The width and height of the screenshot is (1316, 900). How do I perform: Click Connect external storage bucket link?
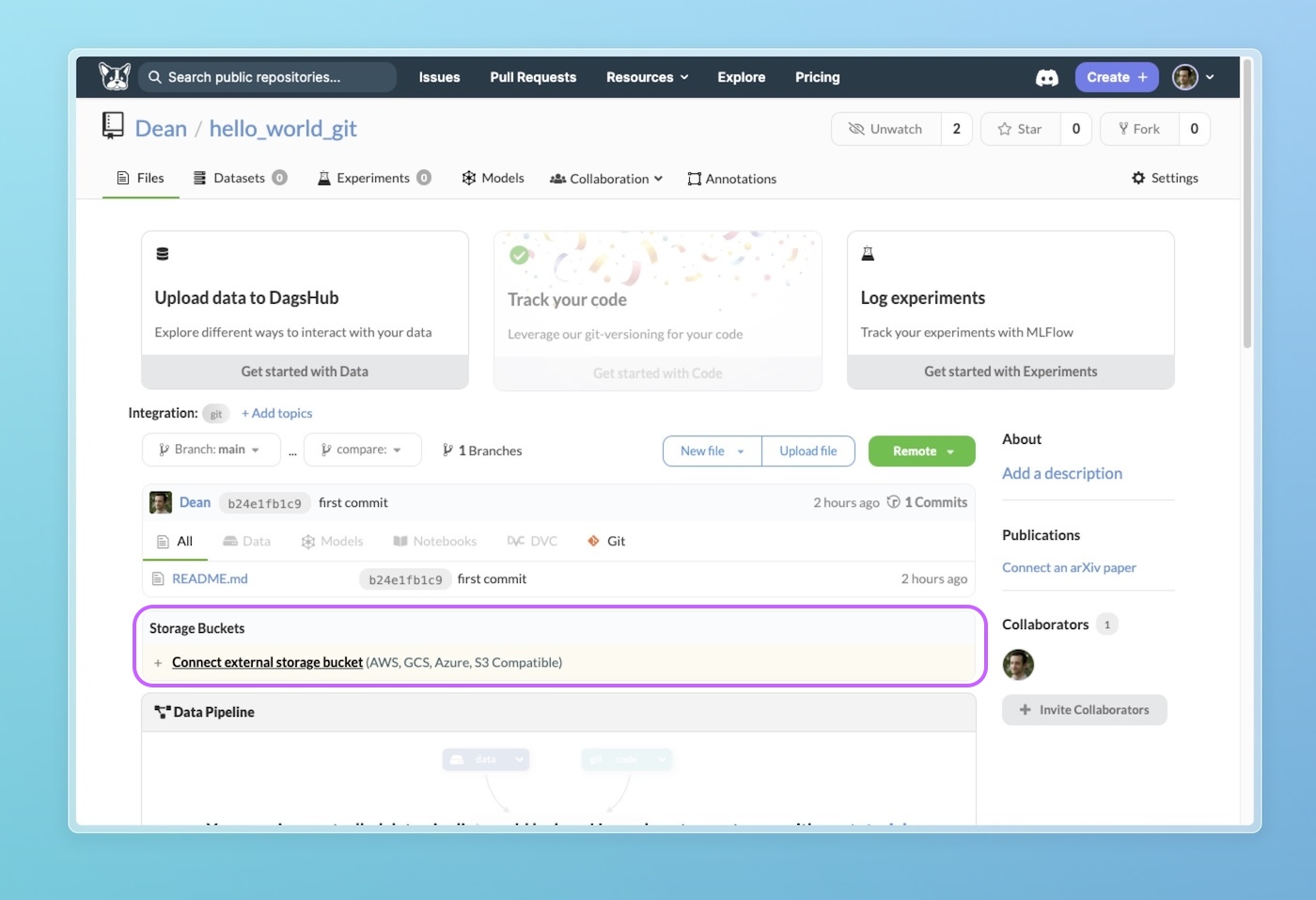coord(267,663)
